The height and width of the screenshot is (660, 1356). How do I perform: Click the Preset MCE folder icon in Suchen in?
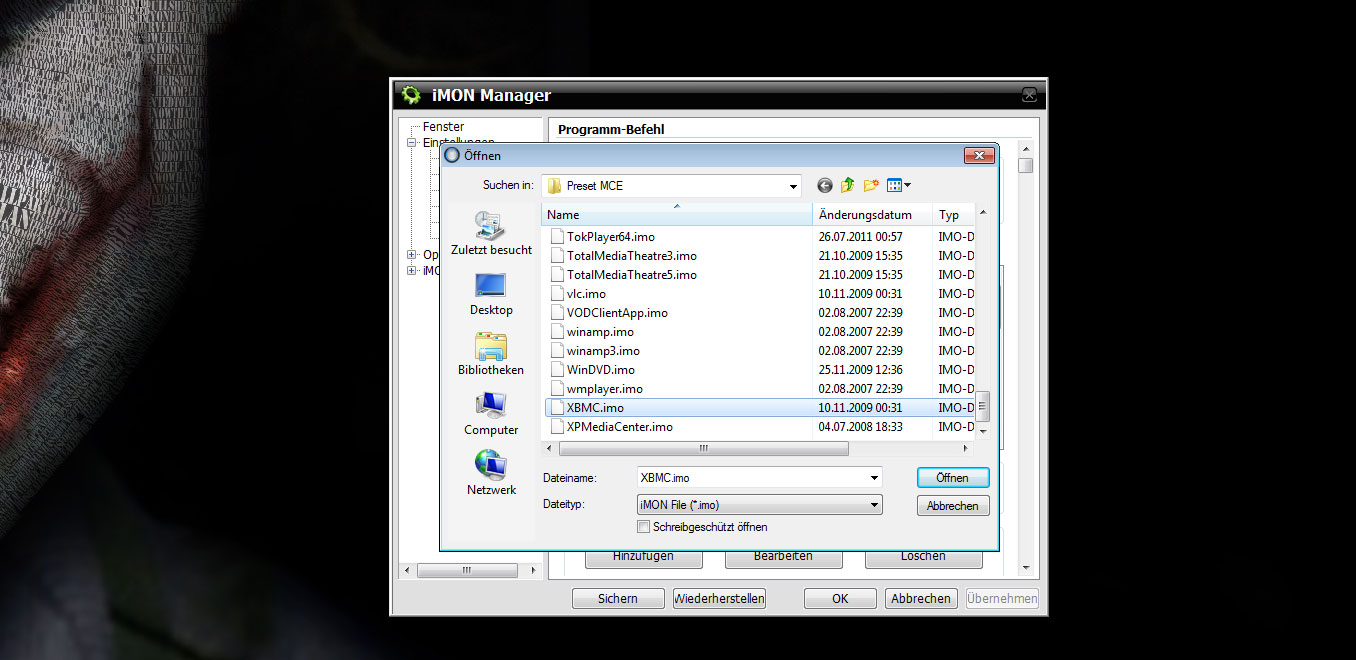[554, 186]
